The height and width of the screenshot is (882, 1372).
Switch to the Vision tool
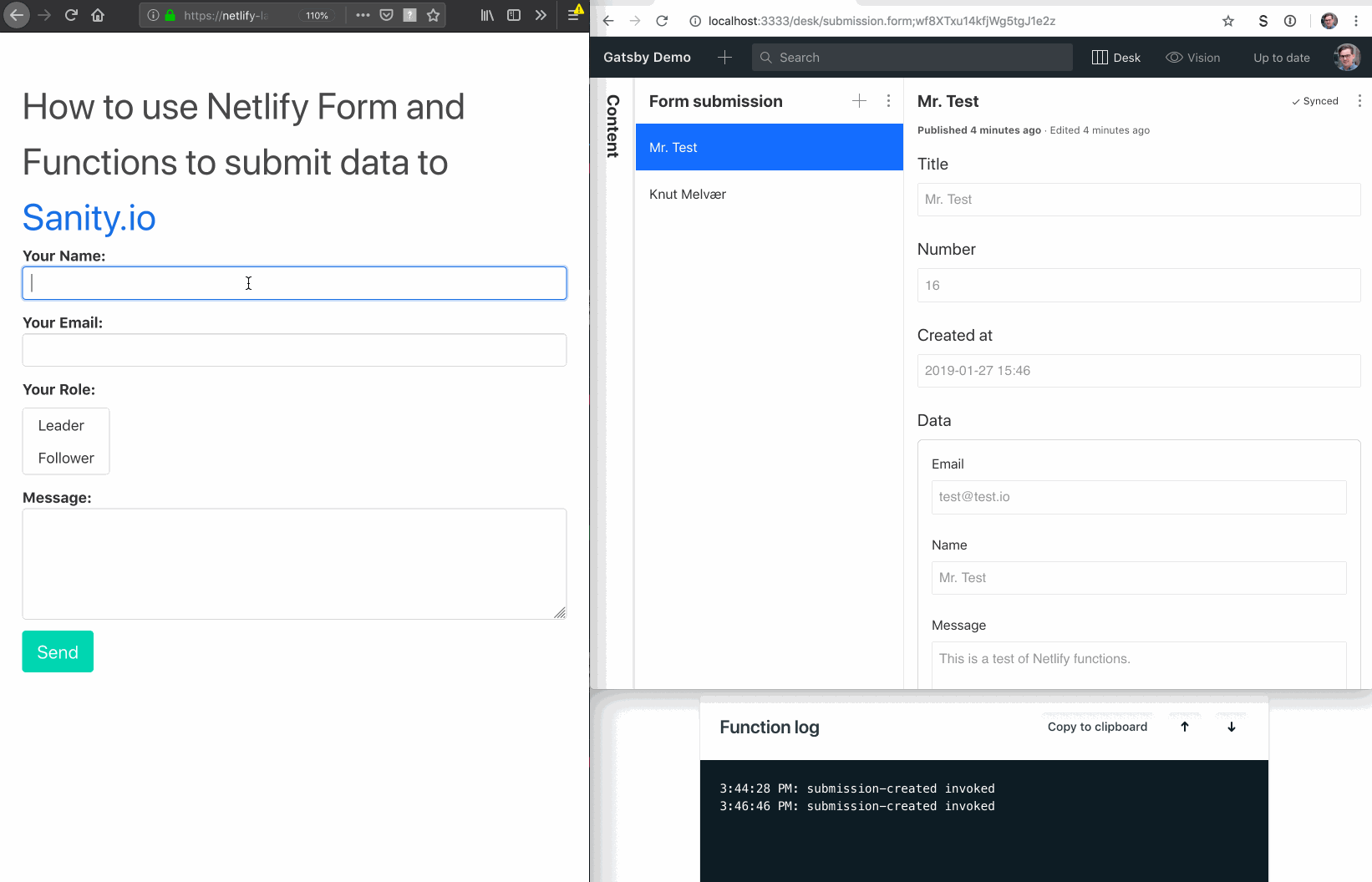pos(1193,57)
